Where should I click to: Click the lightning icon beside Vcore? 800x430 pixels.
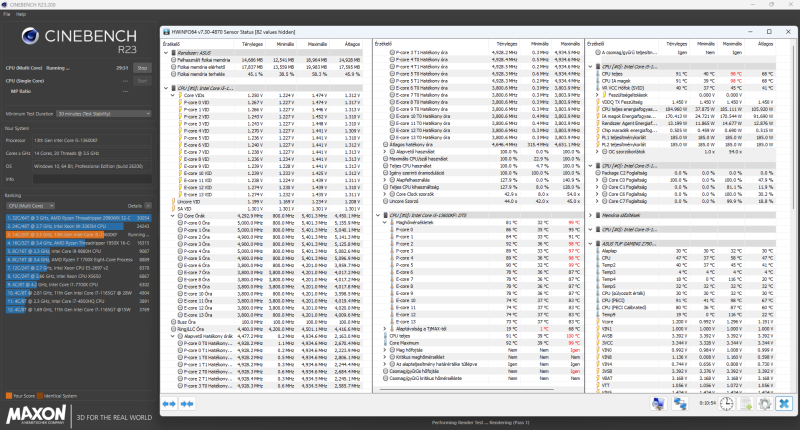pyautogui.click(x=598, y=322)
